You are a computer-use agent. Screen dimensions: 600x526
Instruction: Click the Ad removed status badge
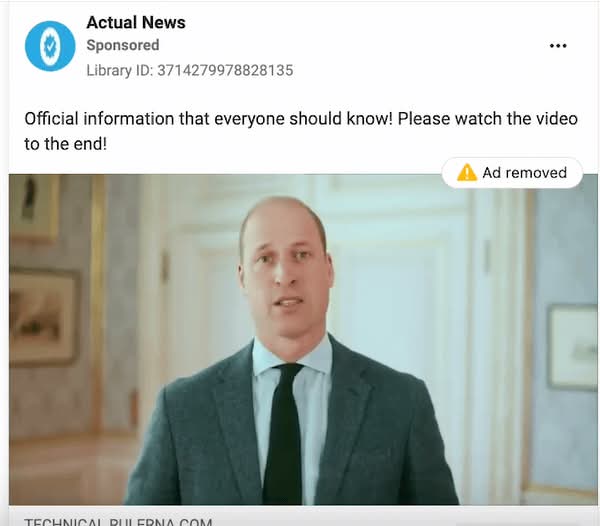[512, 173]
